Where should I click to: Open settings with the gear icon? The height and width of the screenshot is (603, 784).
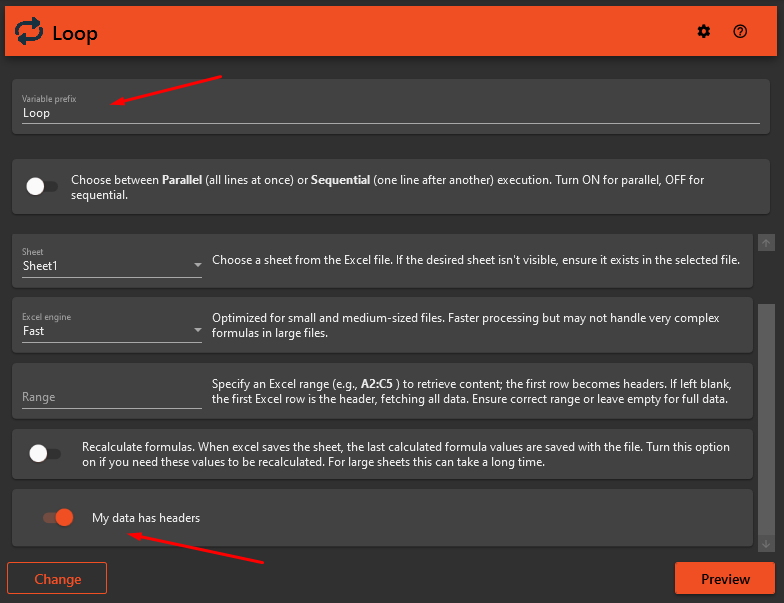pos(704,32)
